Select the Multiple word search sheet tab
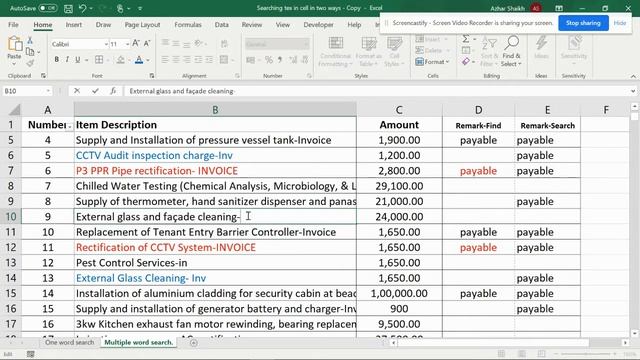Image resolution: width=640 pixels, height=360 pixels. pos(139,342)
